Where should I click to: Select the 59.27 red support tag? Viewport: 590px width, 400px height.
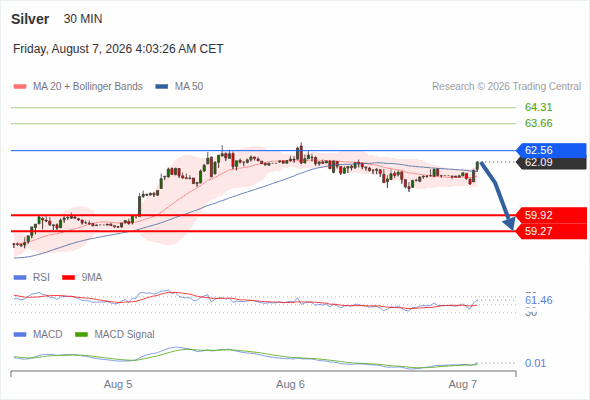click(551, 231)
